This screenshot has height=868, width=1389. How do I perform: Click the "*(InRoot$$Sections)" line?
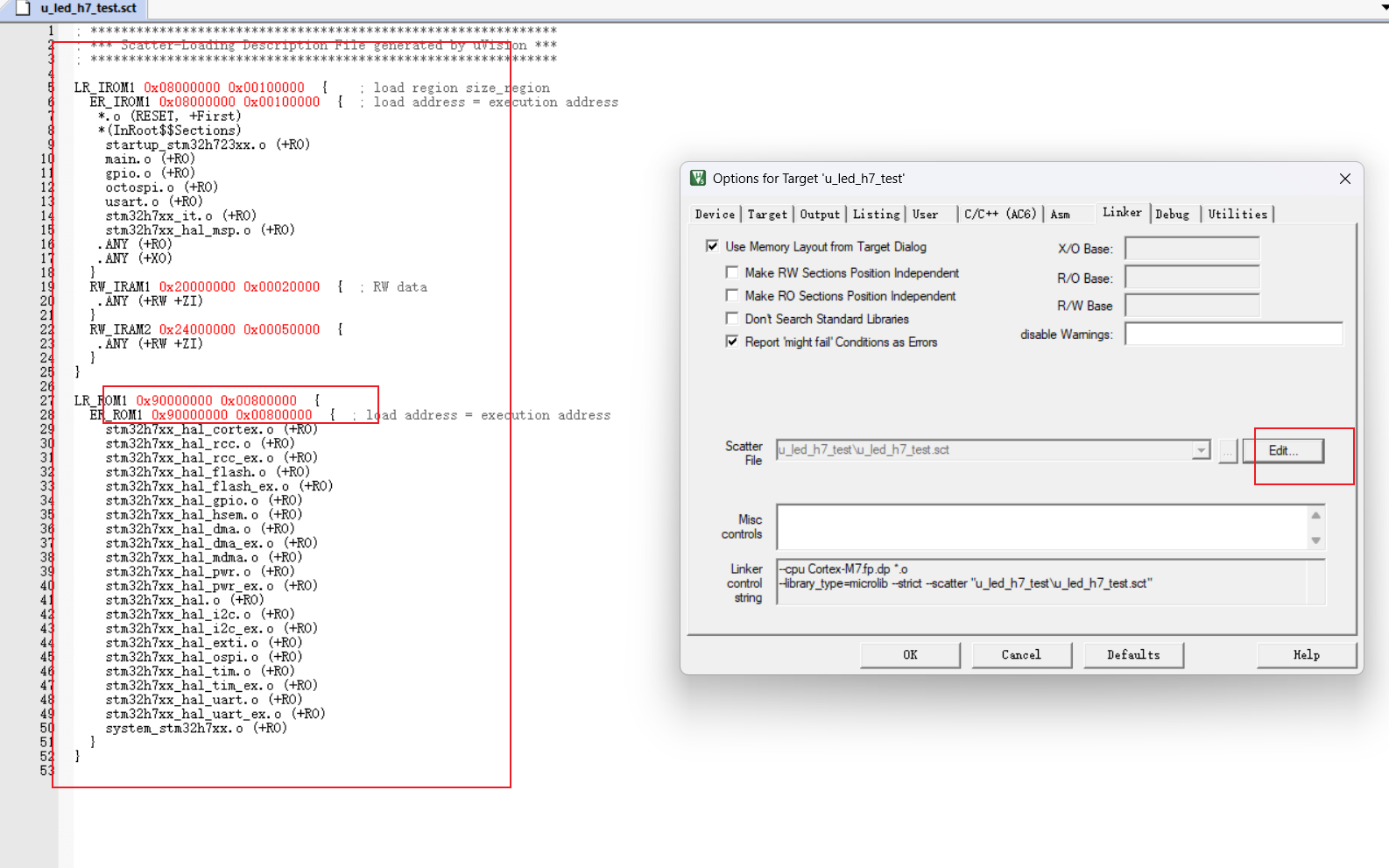(170, 131)
